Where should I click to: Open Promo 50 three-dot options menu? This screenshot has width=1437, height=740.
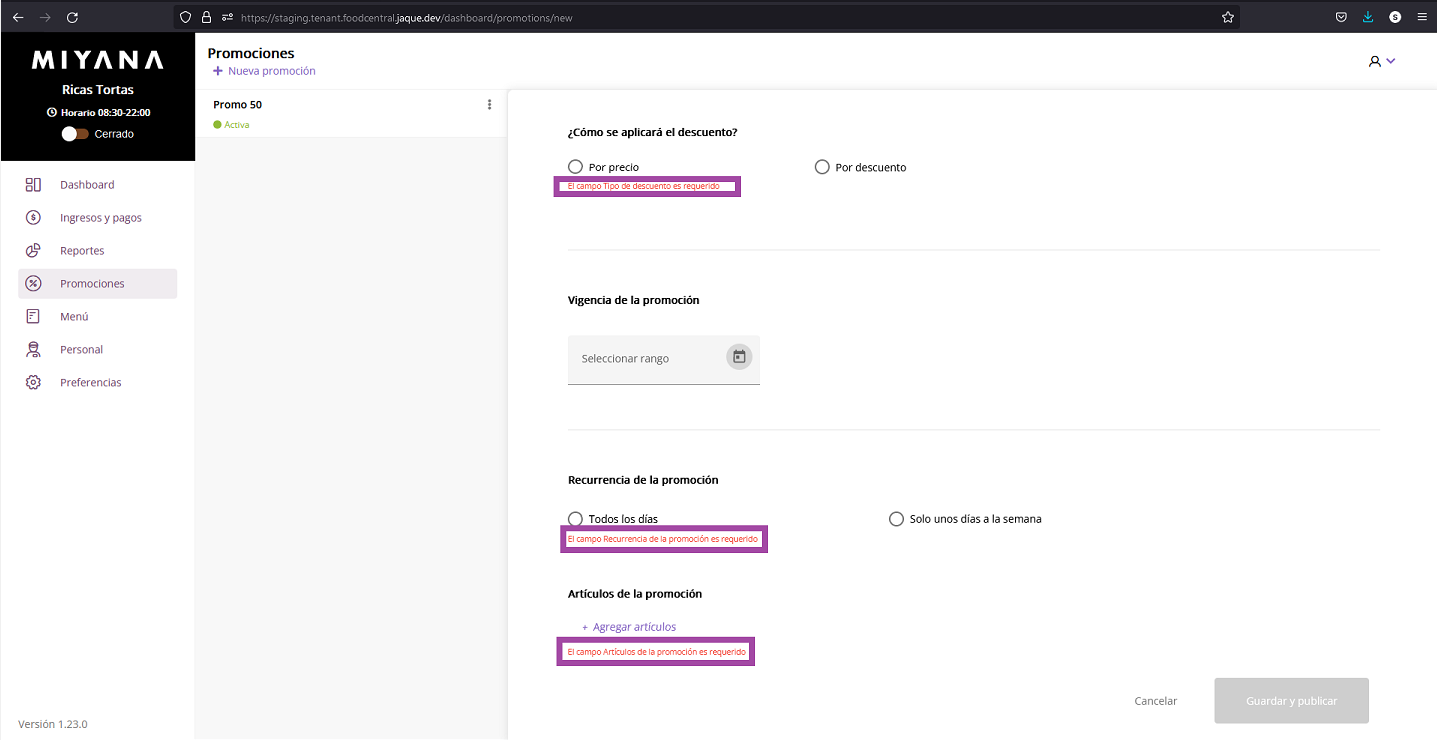tap(489, 104)
